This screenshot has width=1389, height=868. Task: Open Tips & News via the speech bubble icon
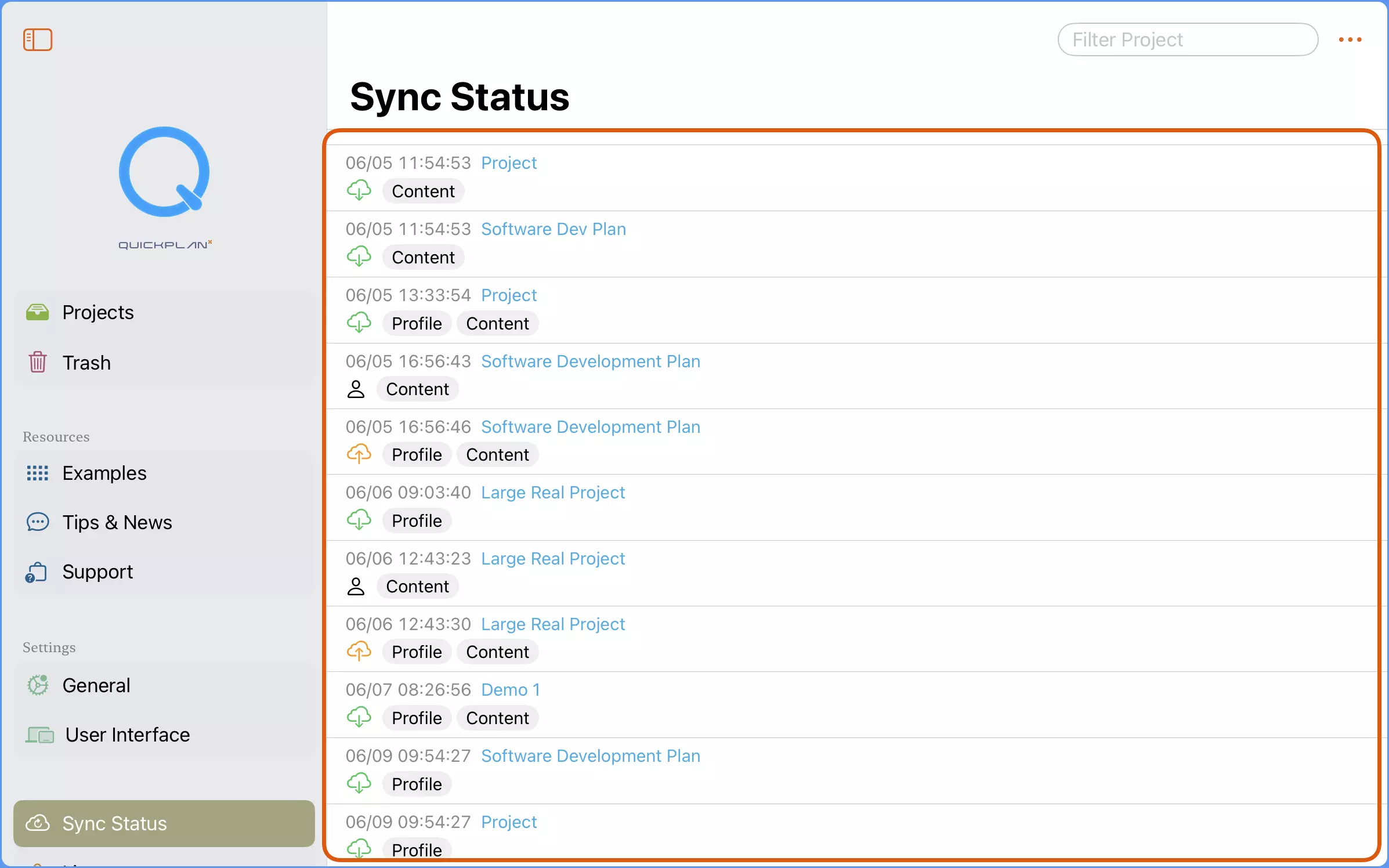pyautogui.click(x=37, y=522)
